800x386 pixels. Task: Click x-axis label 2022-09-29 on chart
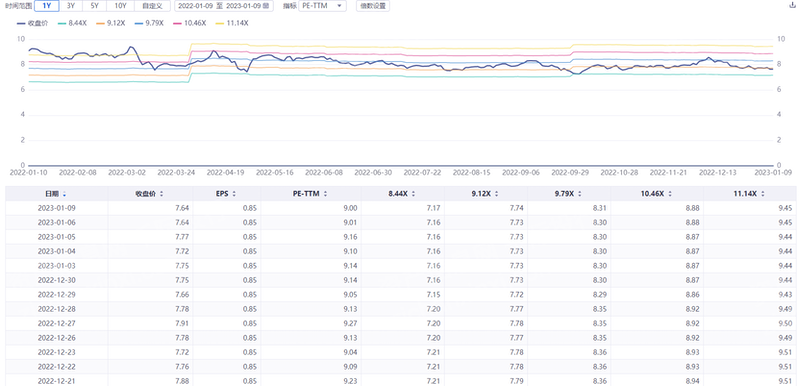pos(570,172)
